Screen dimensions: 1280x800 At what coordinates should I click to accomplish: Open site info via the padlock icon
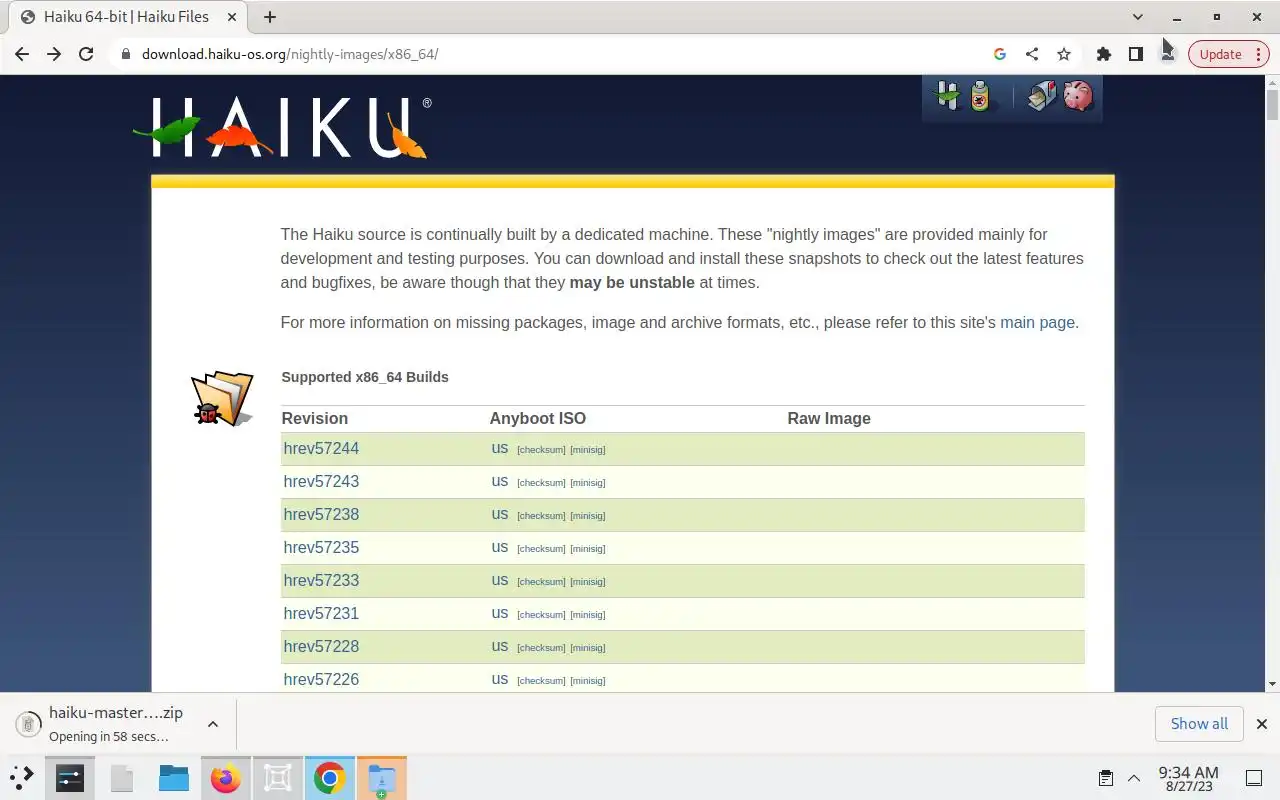tap(126, 54)
